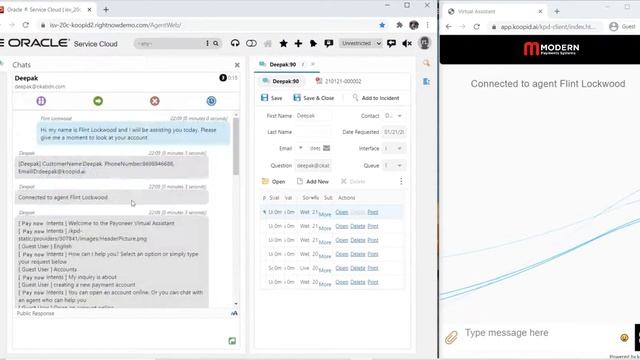
Task: Click the blue contact icon in right sidebar
Action: [426, 82]
